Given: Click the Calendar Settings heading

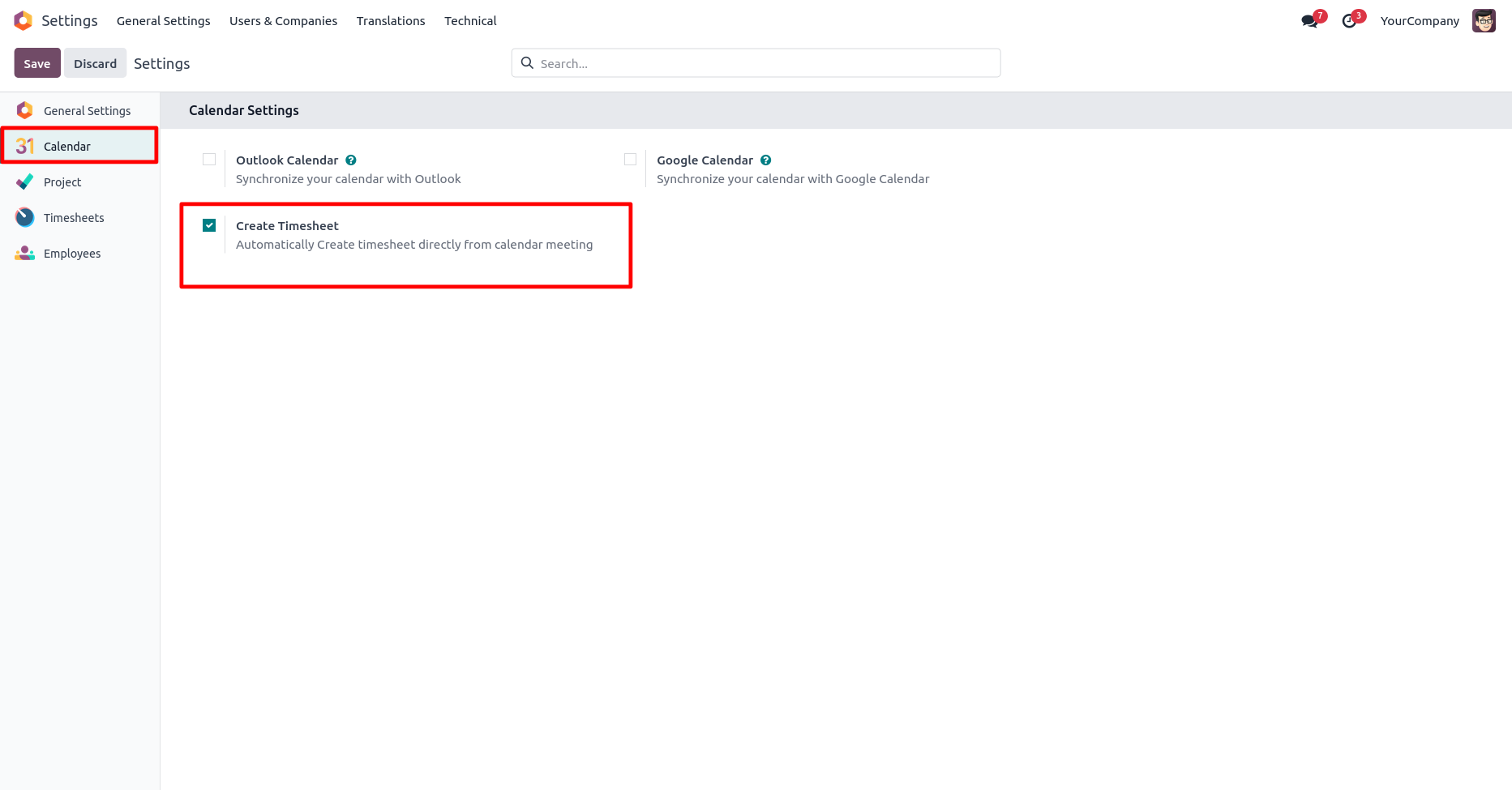Looking at the screenshot, I should coord(244,110).
